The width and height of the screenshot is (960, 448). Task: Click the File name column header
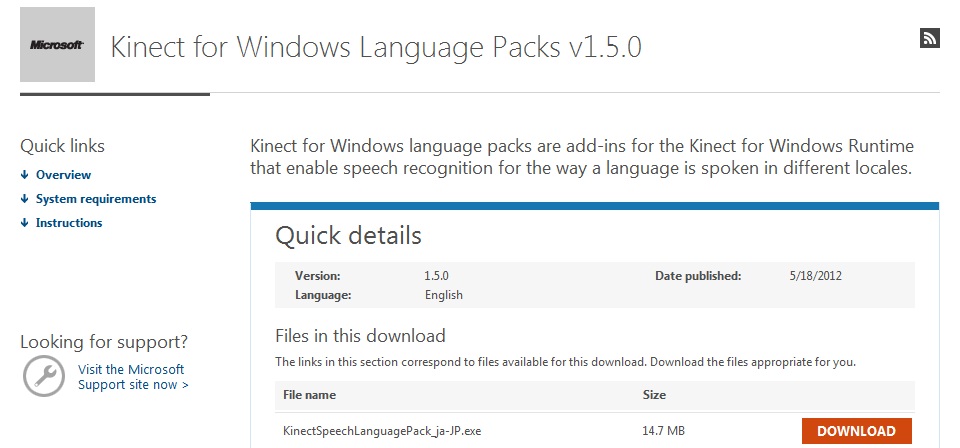pyautogui.click(x=310, y=395)
